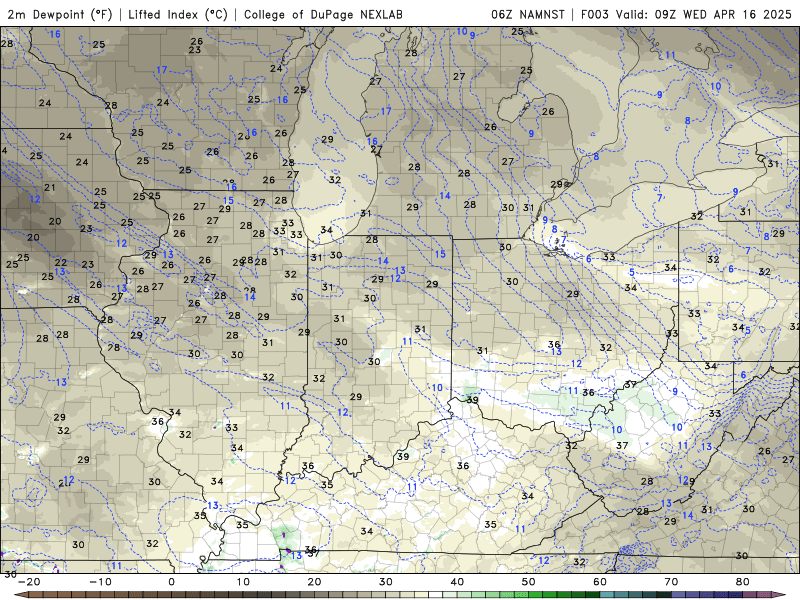The height and width of the screenshot is (600, 800).
Task: Click the black '22' dewpoint value on map
Action: [61, 262]
